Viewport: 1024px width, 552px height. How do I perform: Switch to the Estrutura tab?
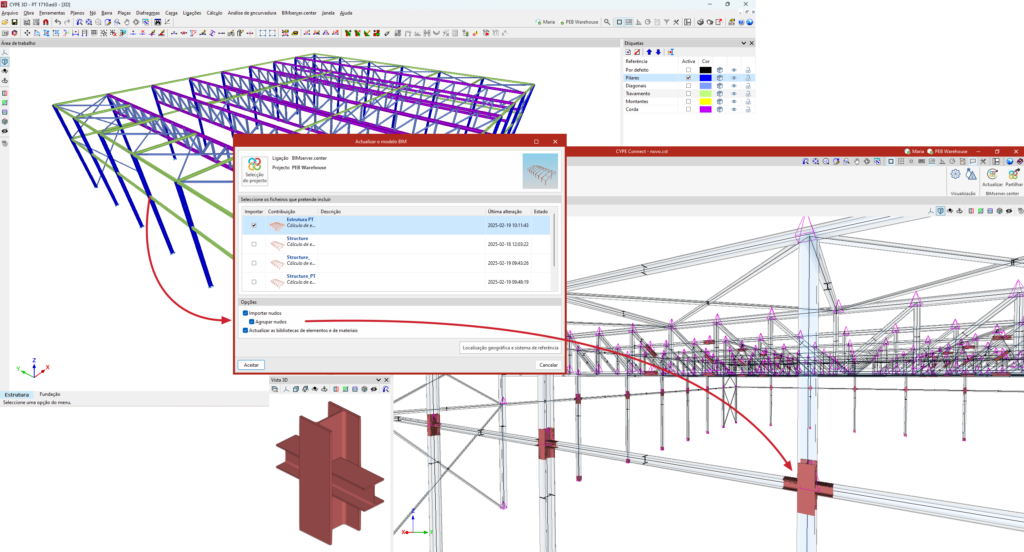tap(17, 395)
